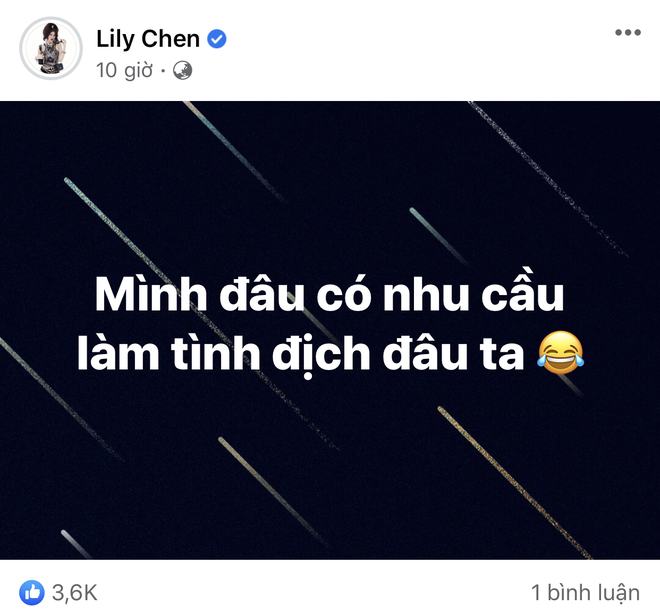660x614 pixels.
Task: Click the long golden streak in background
Action: pyautogui.click(x=514, y=482)
